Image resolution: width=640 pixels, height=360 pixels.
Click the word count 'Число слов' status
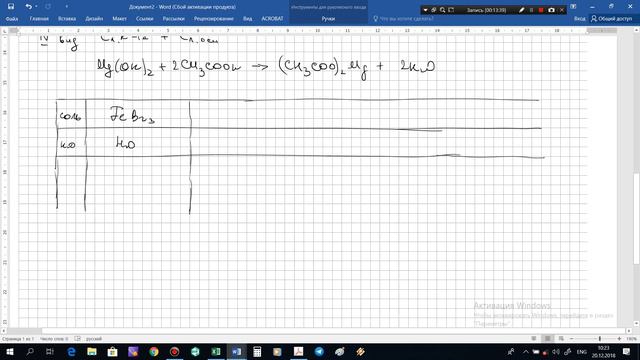[54, 339]
